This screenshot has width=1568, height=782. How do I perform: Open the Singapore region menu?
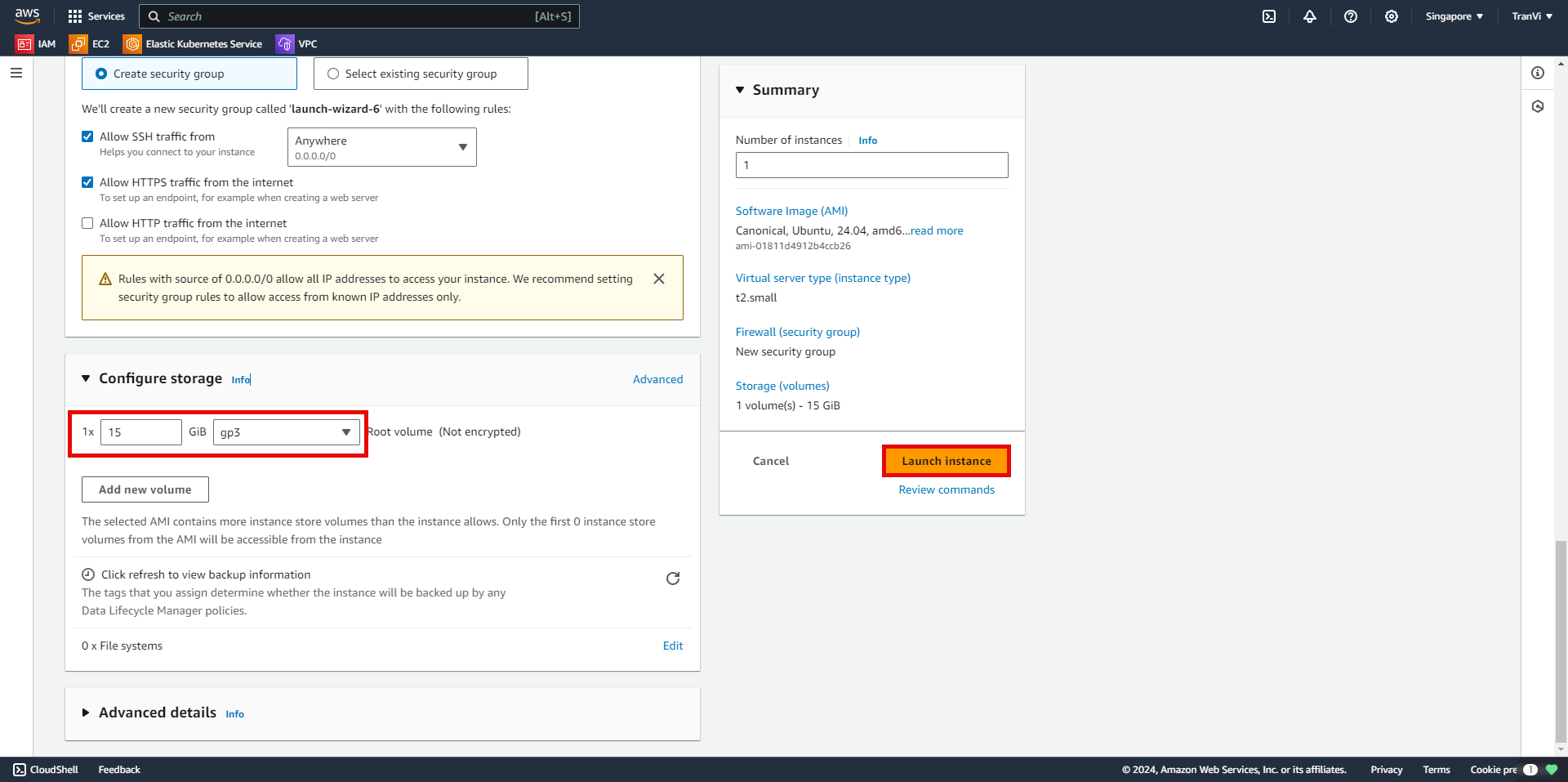[1454, 16]
